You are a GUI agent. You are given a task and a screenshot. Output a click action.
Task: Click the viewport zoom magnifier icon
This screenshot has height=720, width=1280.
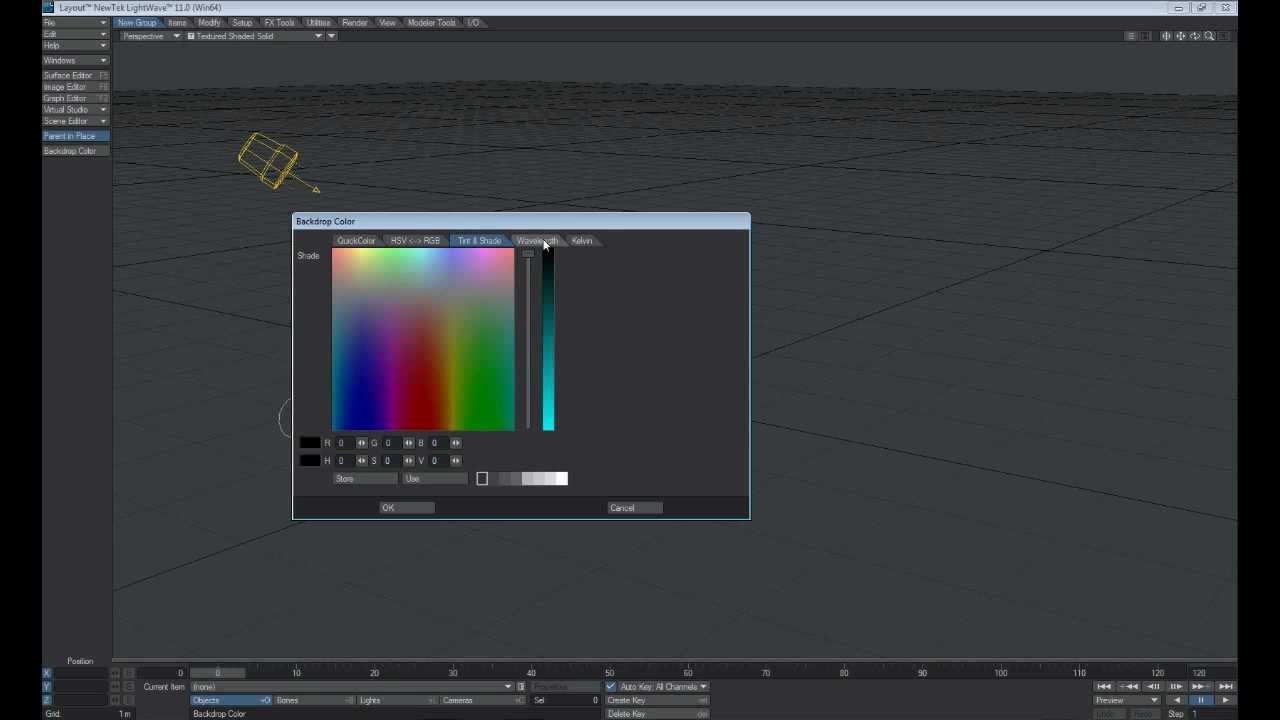(x=1209, y=36)
